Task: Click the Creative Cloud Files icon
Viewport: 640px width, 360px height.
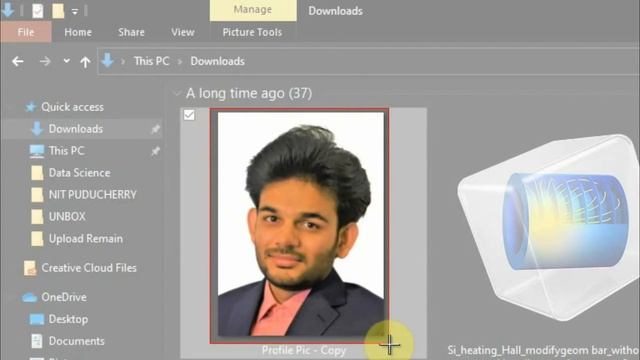Action: [30, 268]
